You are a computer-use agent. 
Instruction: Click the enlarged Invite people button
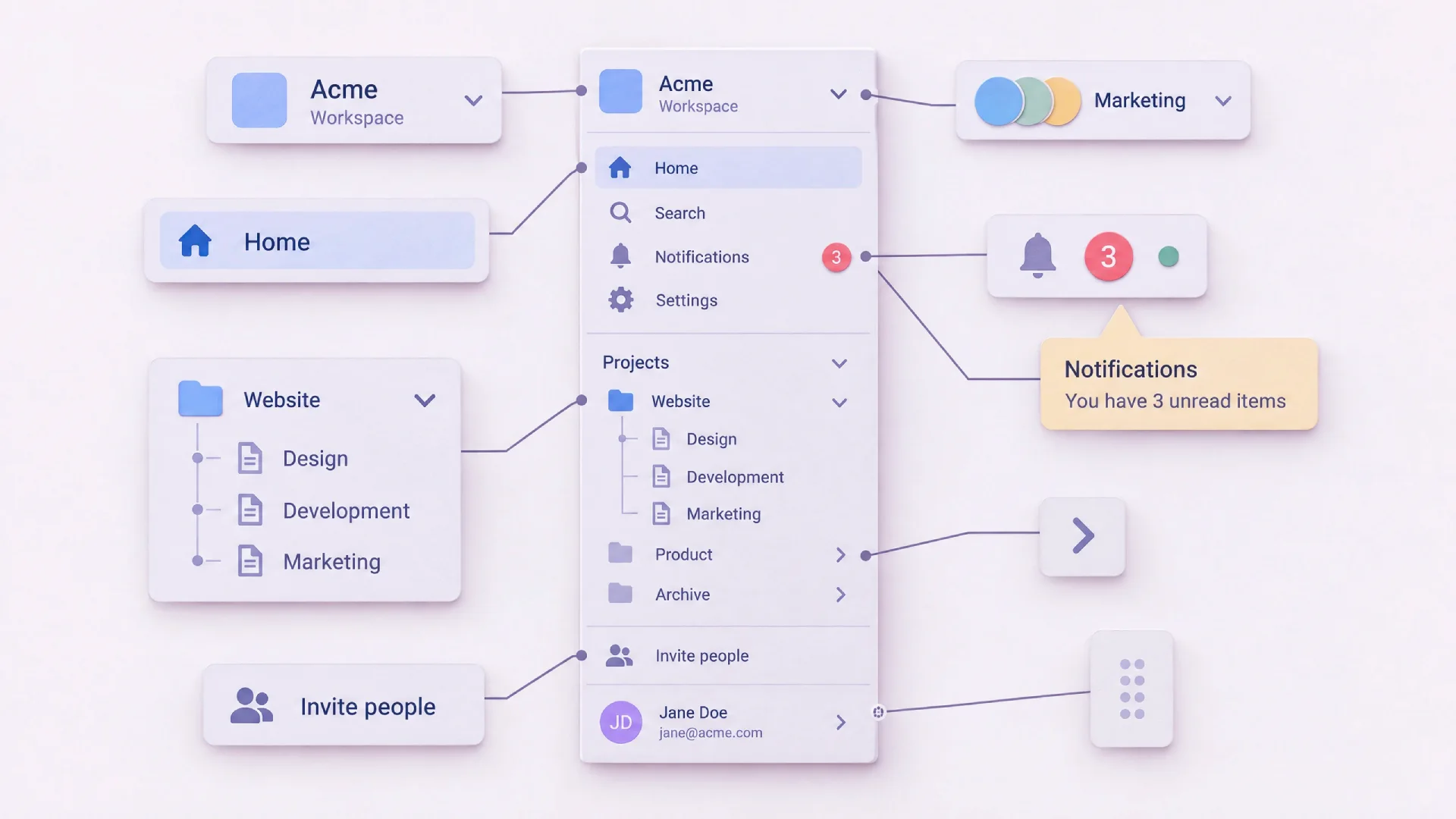coord(344,706)
